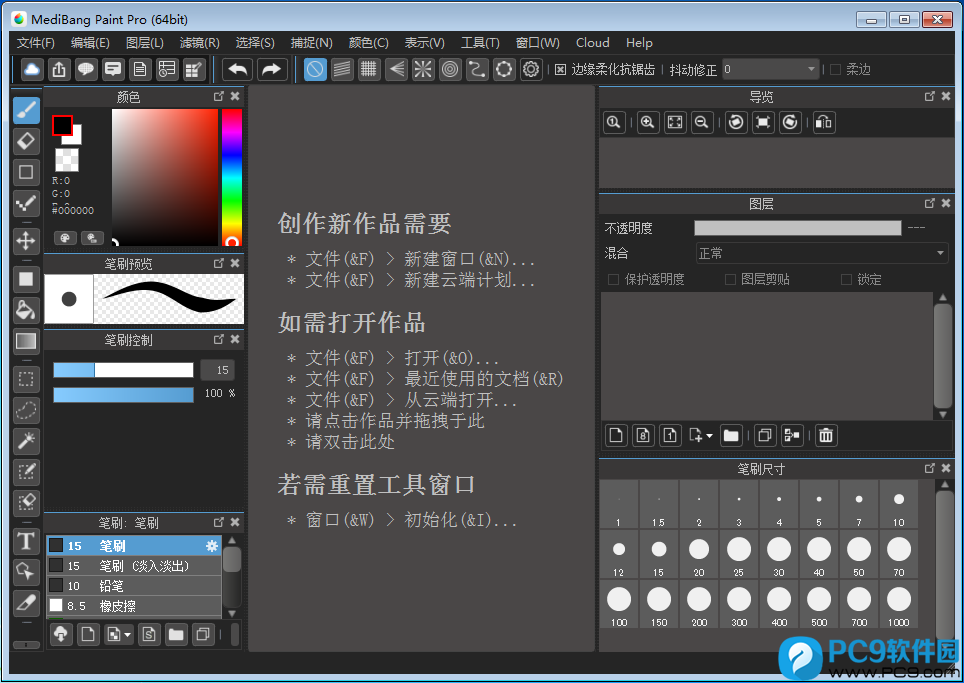964x683 pixels.
Task: Enable 图层剪贴 checkbox
Action: tap(730, 280)
